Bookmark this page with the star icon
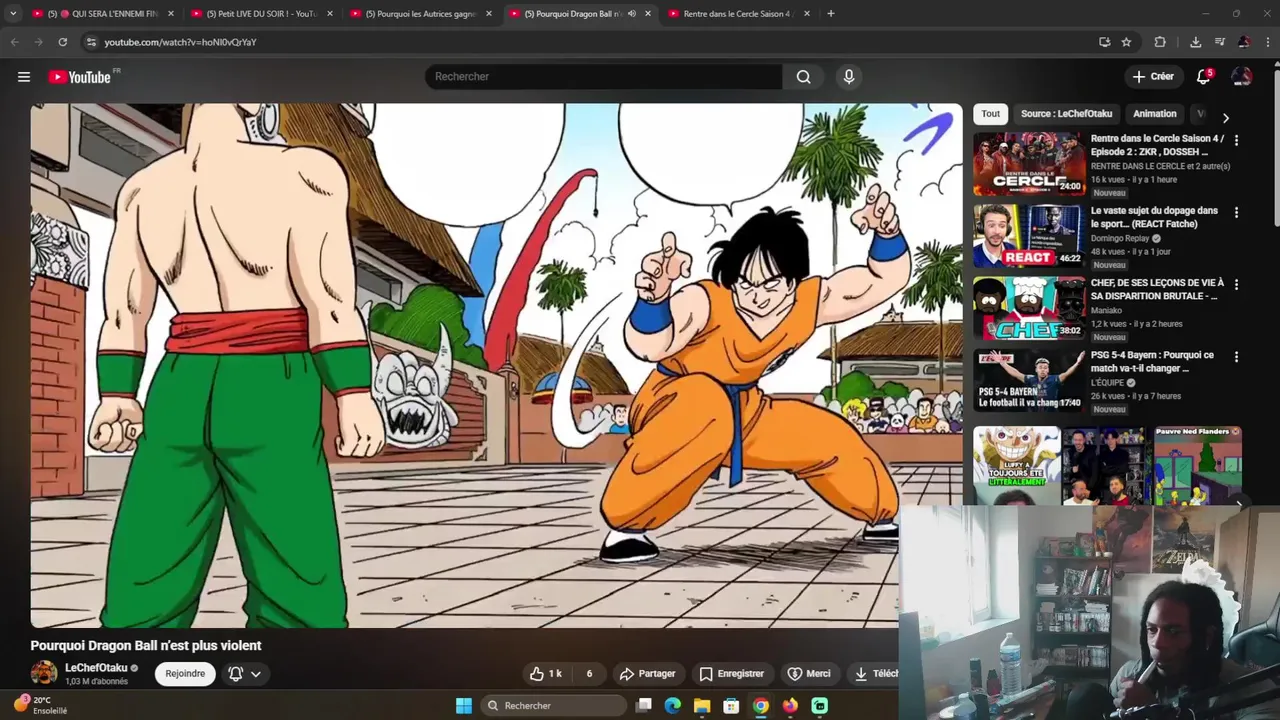The image size is (1280, 720). point(1126,42)
